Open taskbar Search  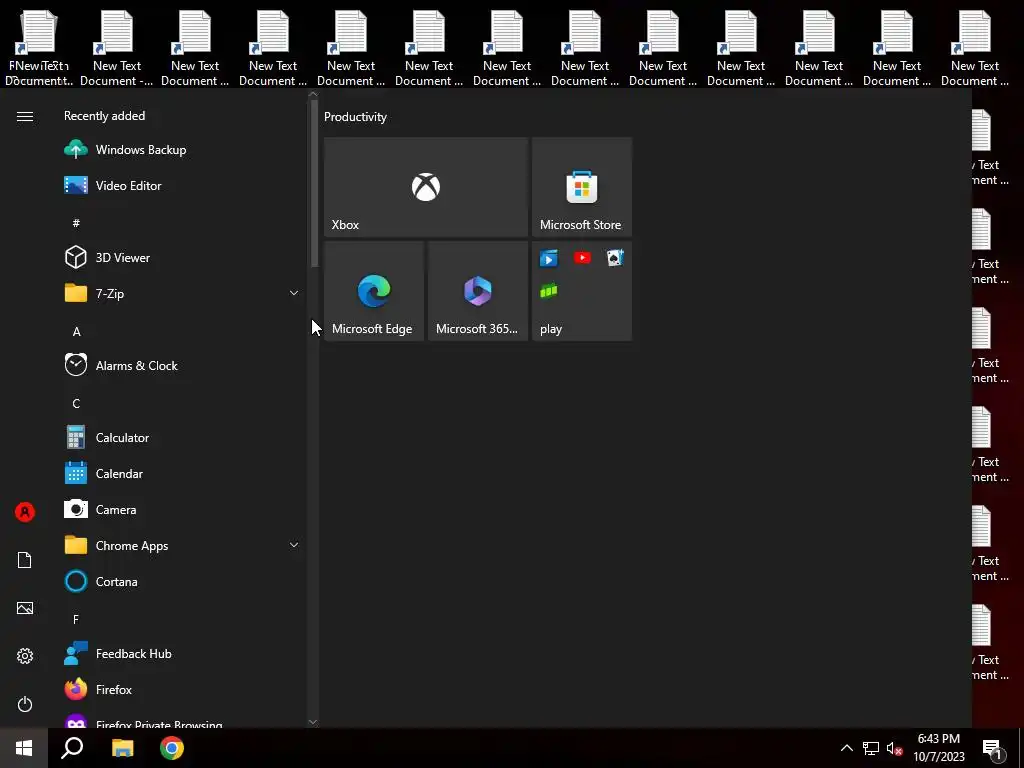coord(72,748)
